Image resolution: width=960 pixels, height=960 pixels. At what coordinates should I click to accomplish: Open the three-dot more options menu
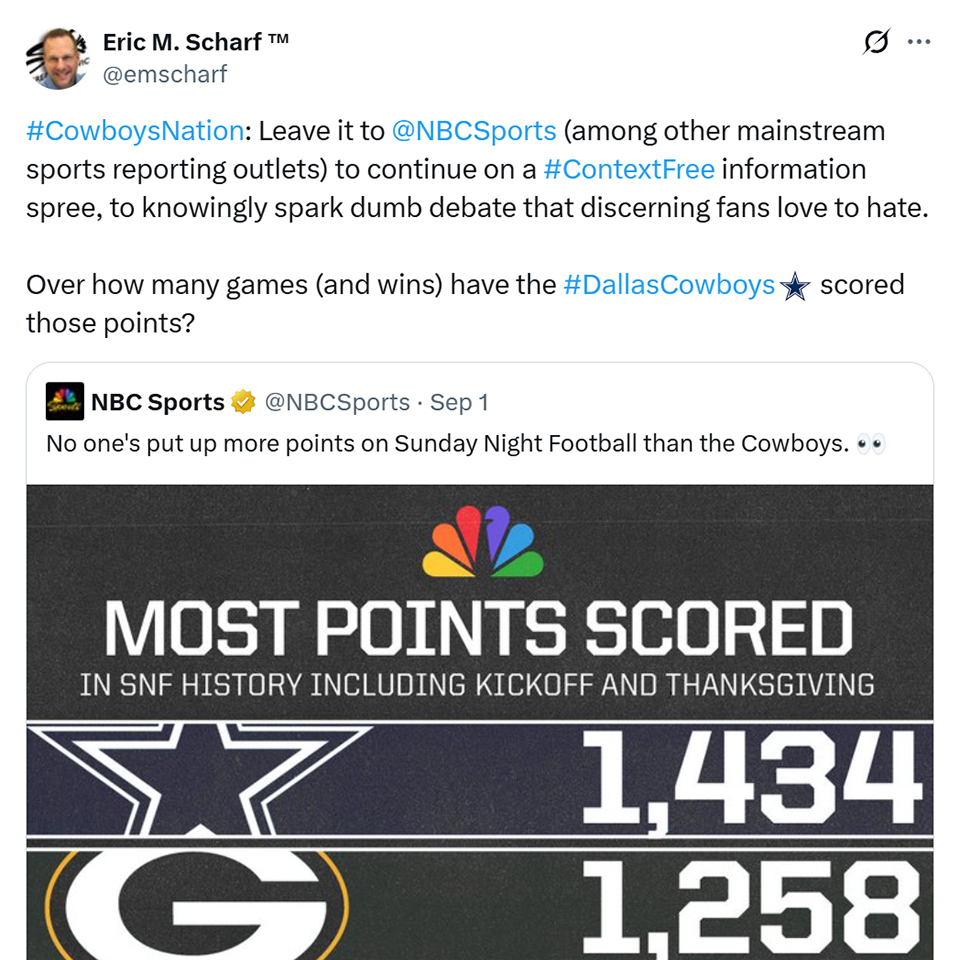(x=918, y=43)
